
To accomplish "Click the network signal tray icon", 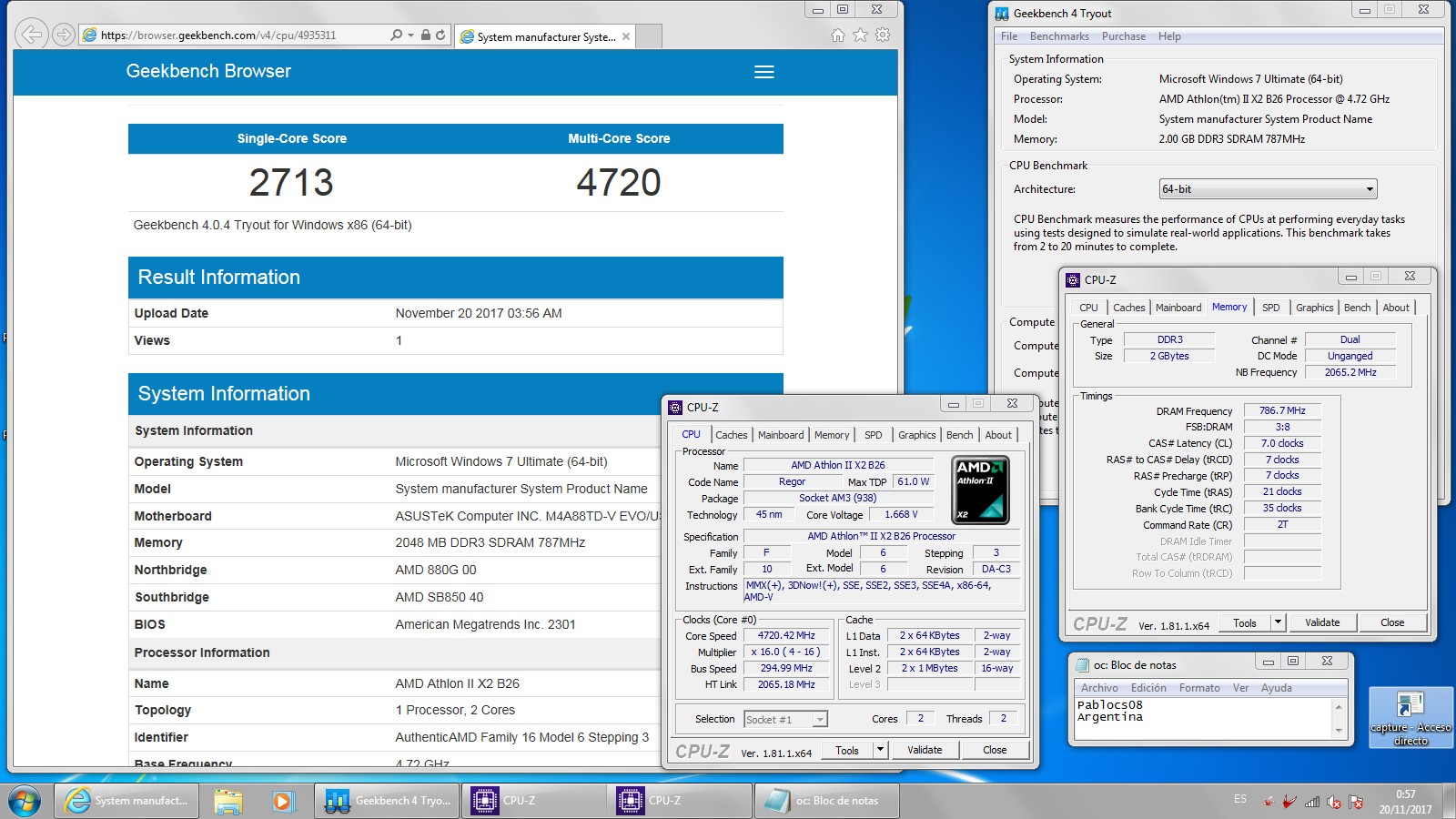I will point(1312,802).
